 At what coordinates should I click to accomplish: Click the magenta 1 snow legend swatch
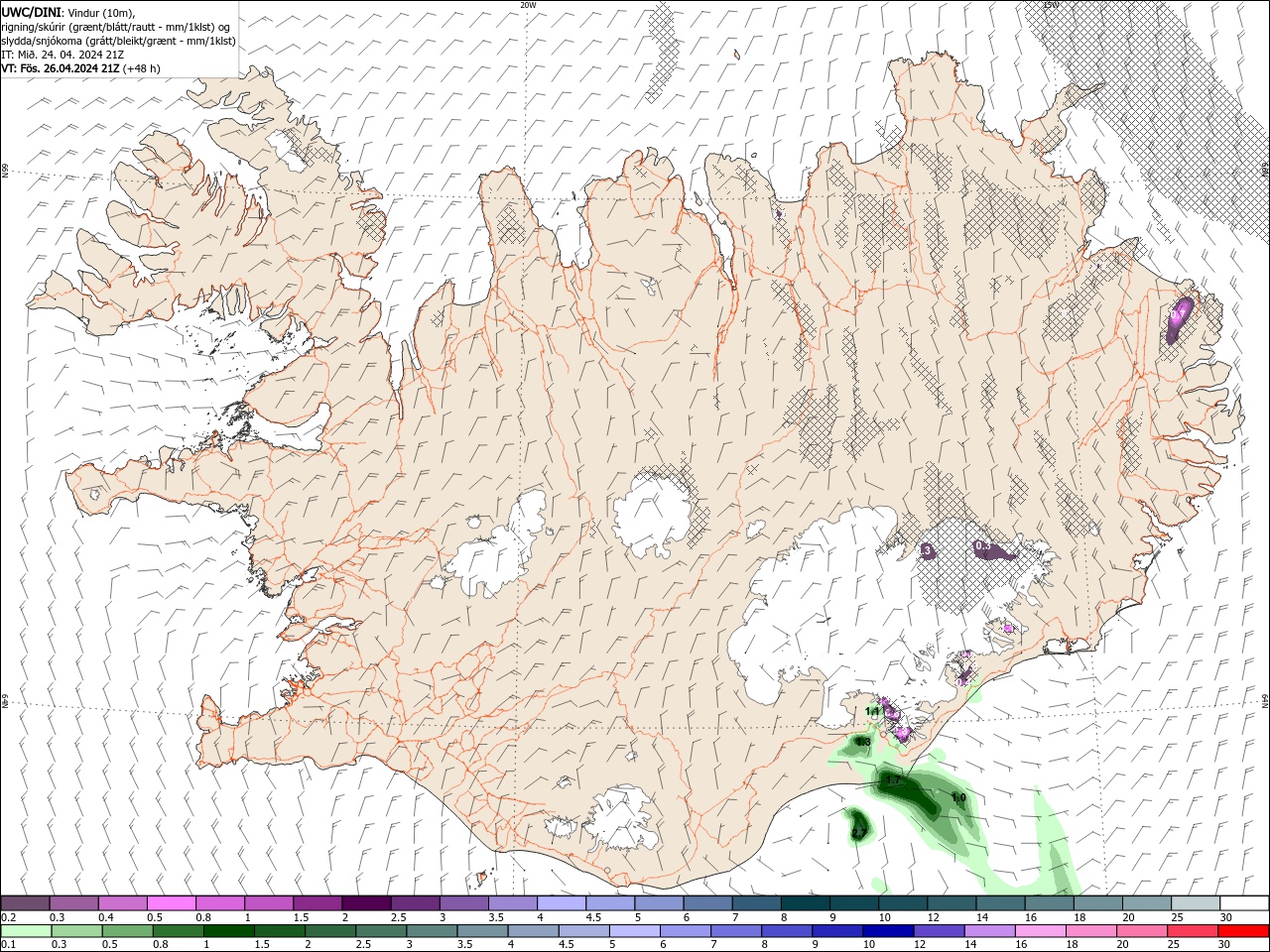click(x=268, y=902)
